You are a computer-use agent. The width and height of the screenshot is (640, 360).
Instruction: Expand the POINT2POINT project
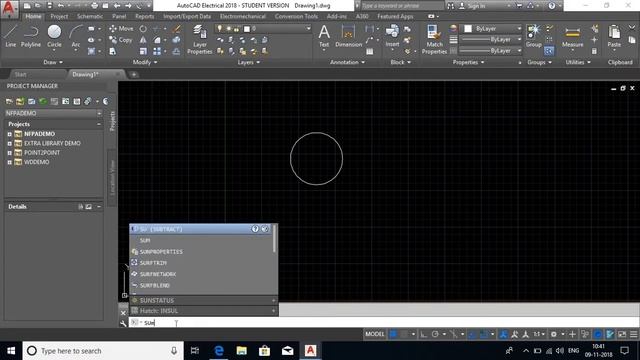[x=9, y=153]
